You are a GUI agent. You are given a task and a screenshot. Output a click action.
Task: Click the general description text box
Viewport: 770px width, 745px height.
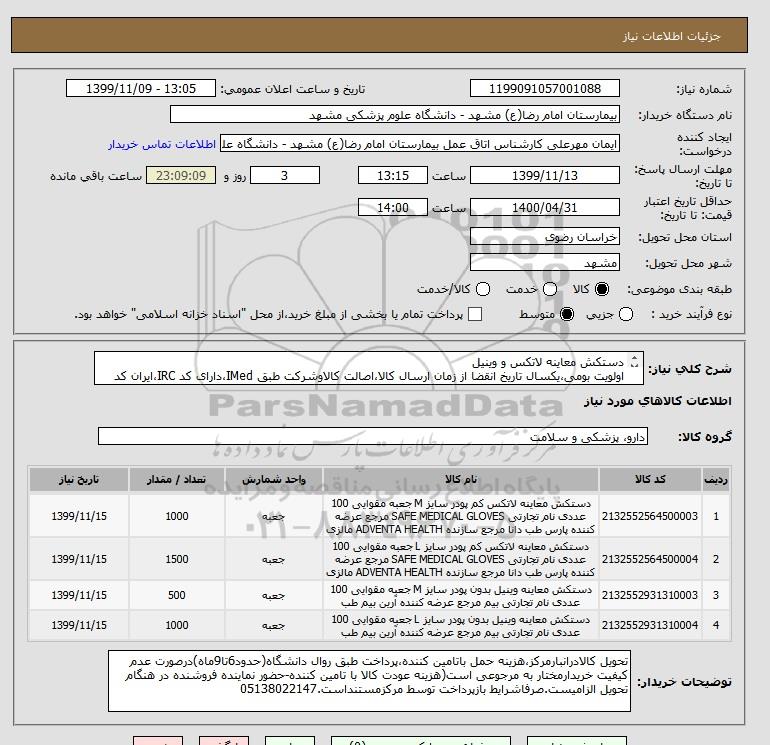(x=369, y=368)
